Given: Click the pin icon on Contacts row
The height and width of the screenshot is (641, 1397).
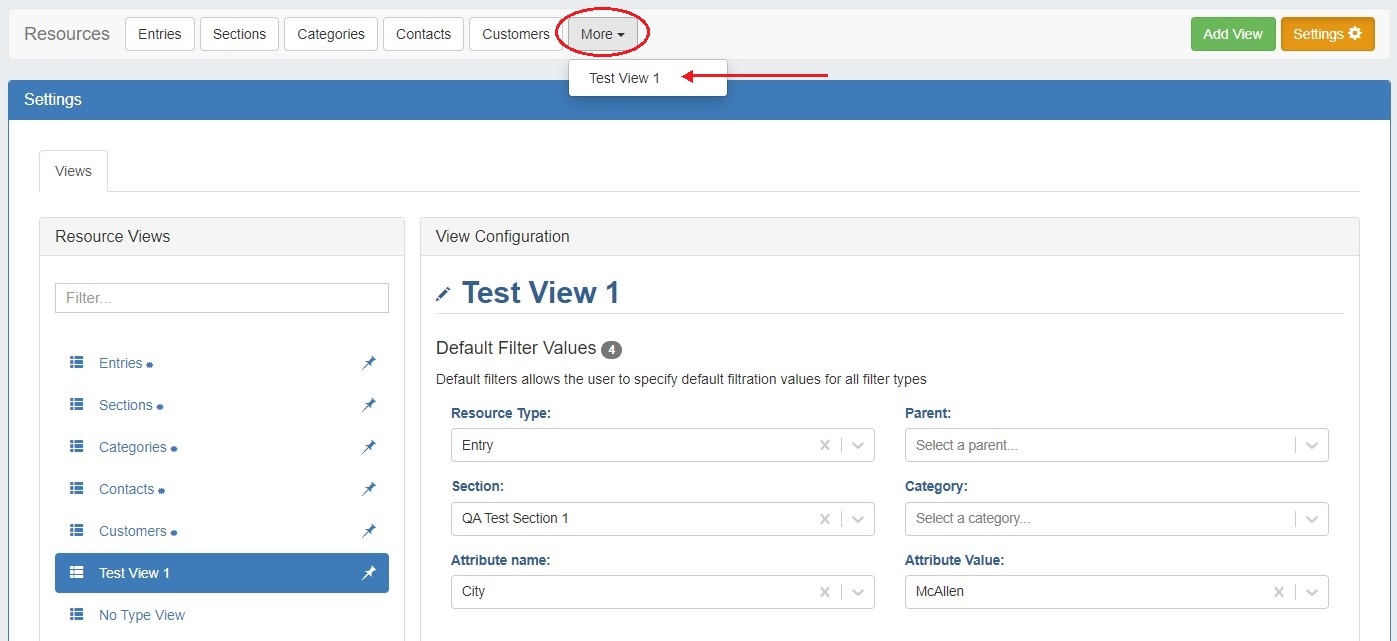Looking at the screenshot, I should click(369, 489).
